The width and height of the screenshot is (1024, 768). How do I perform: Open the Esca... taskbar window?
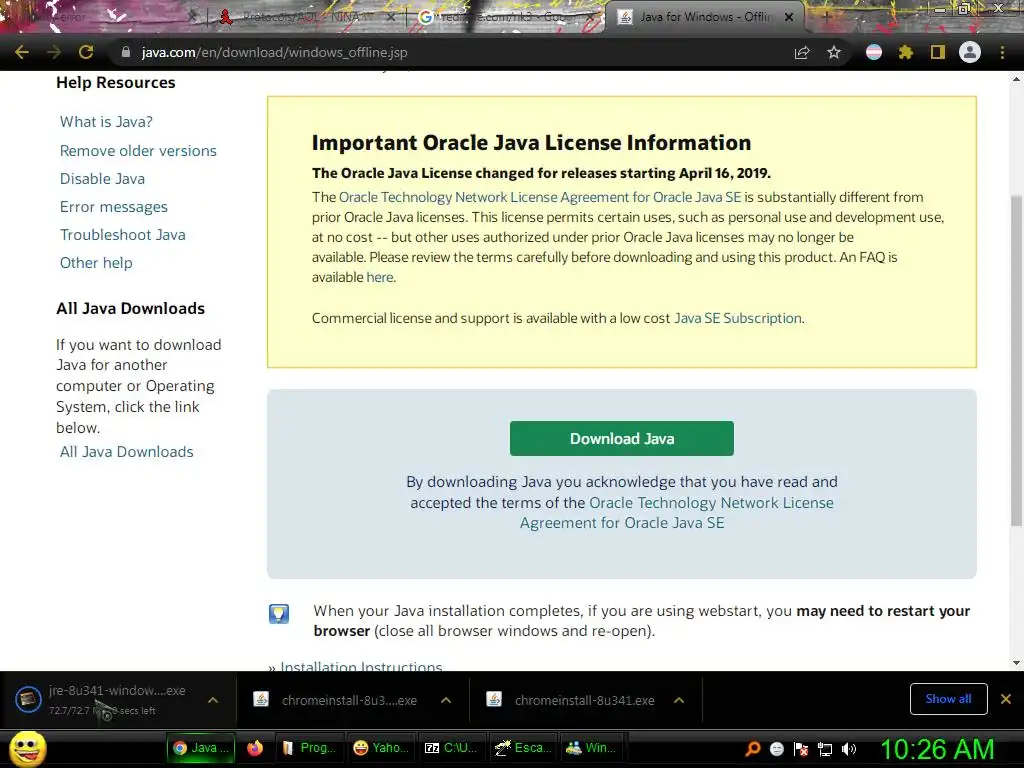(522, 748)
